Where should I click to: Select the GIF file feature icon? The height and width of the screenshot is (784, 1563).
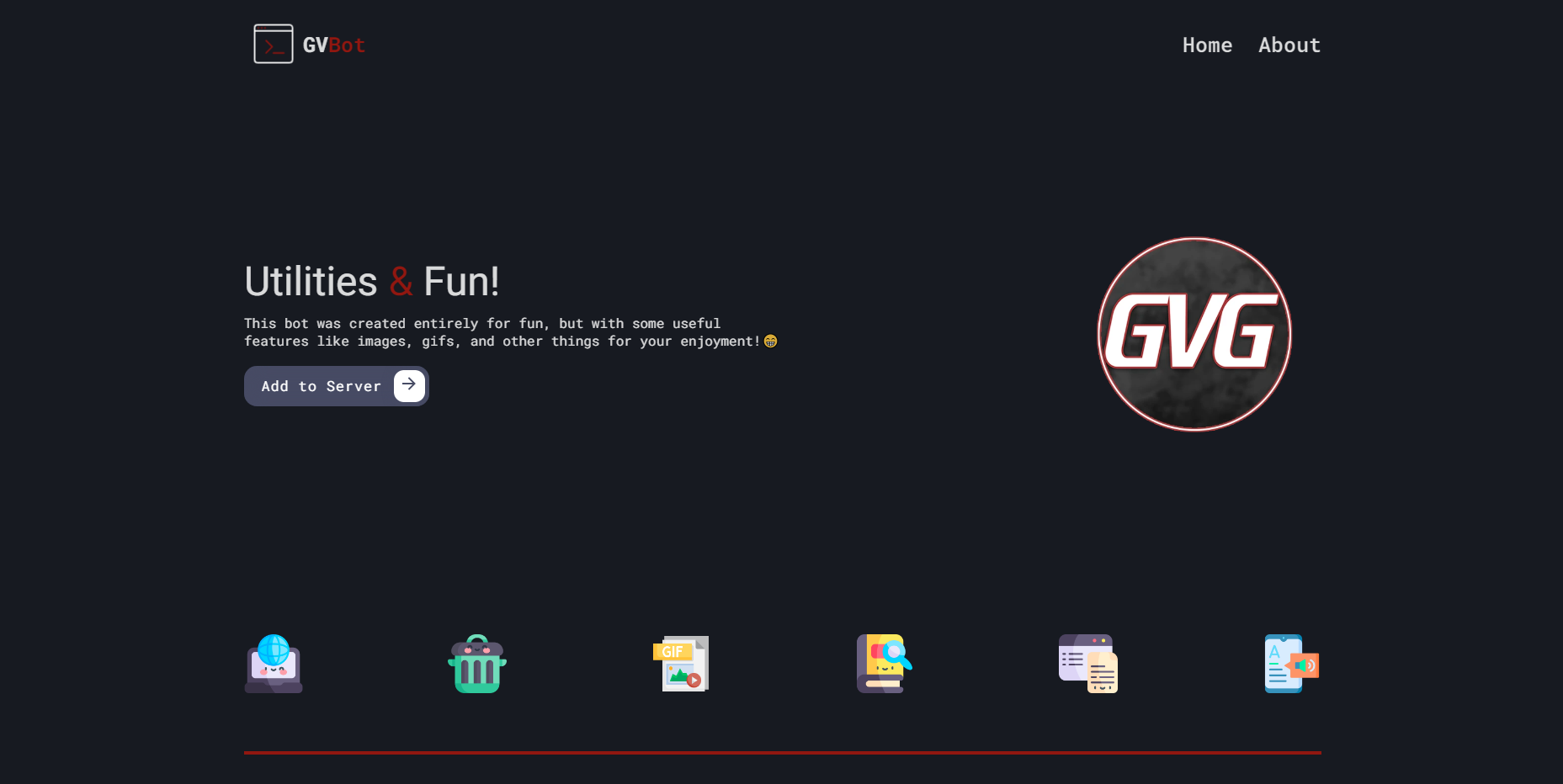click(681, 664)
